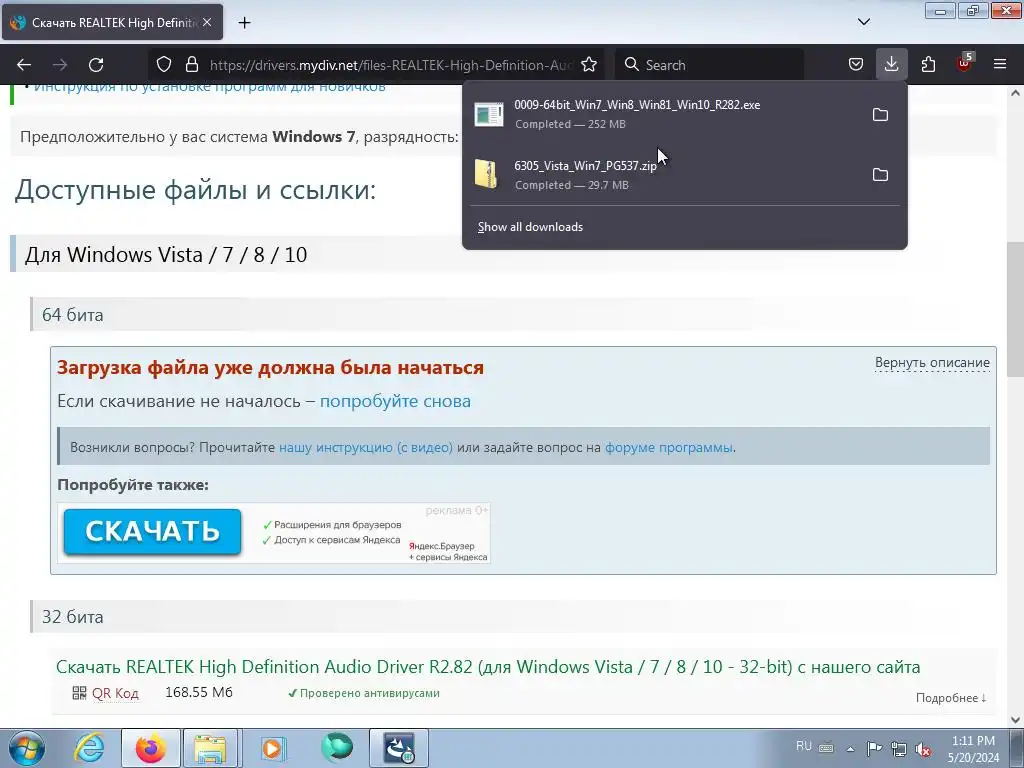
Task: Click the Проверено антивирусами label
Action: pos(364,694)
